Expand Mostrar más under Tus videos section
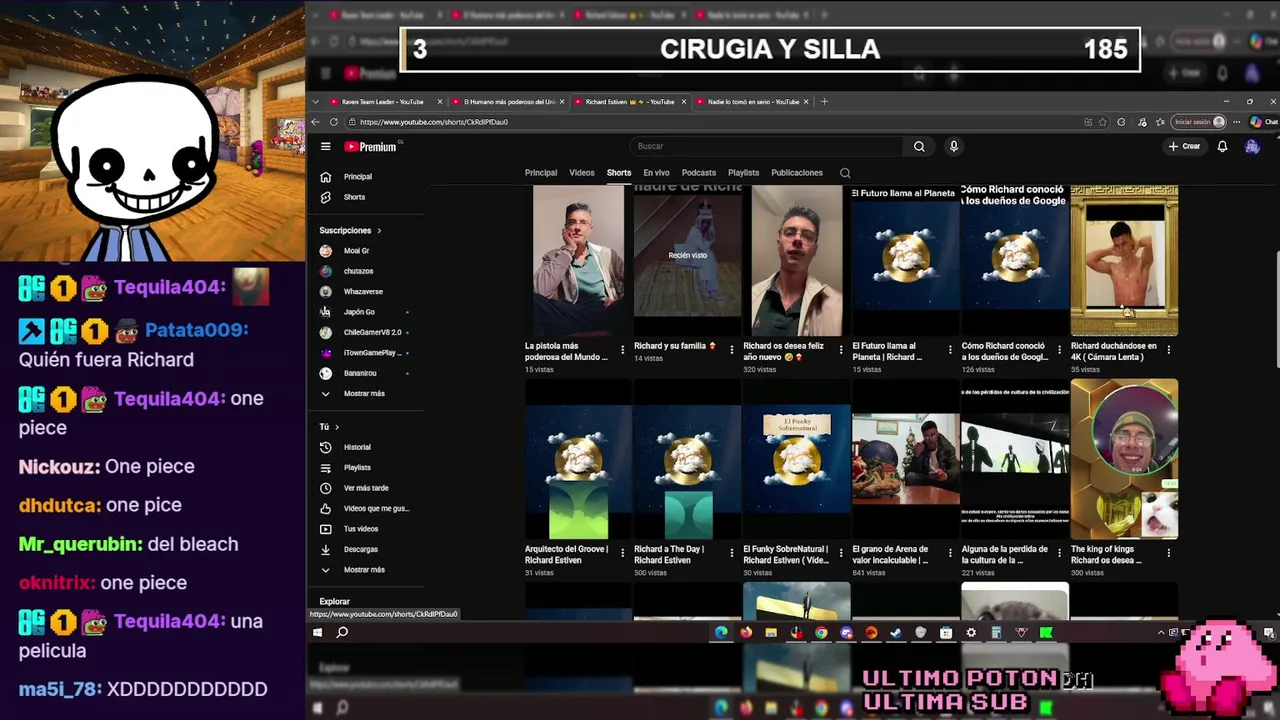This screenshot has height=720, width=1280. point(352,570)
